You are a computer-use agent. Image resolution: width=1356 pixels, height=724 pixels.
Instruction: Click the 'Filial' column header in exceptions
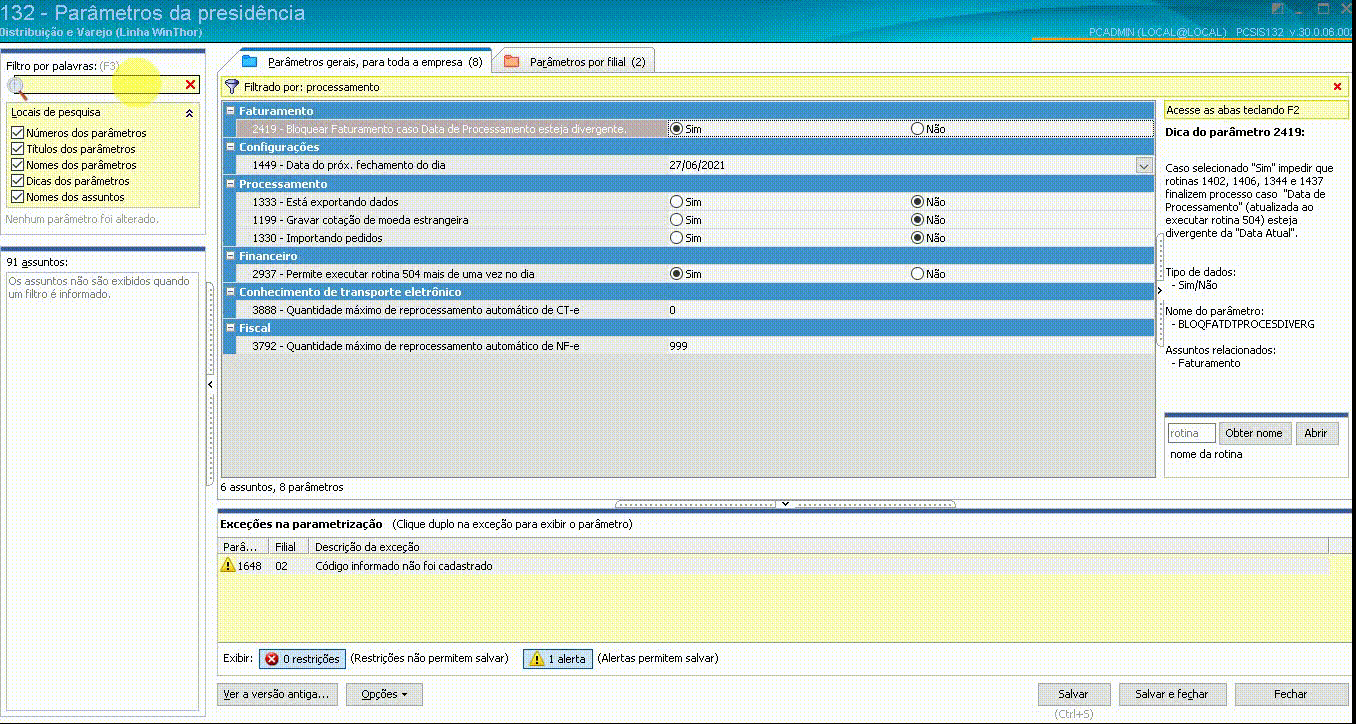pos(290,547)
